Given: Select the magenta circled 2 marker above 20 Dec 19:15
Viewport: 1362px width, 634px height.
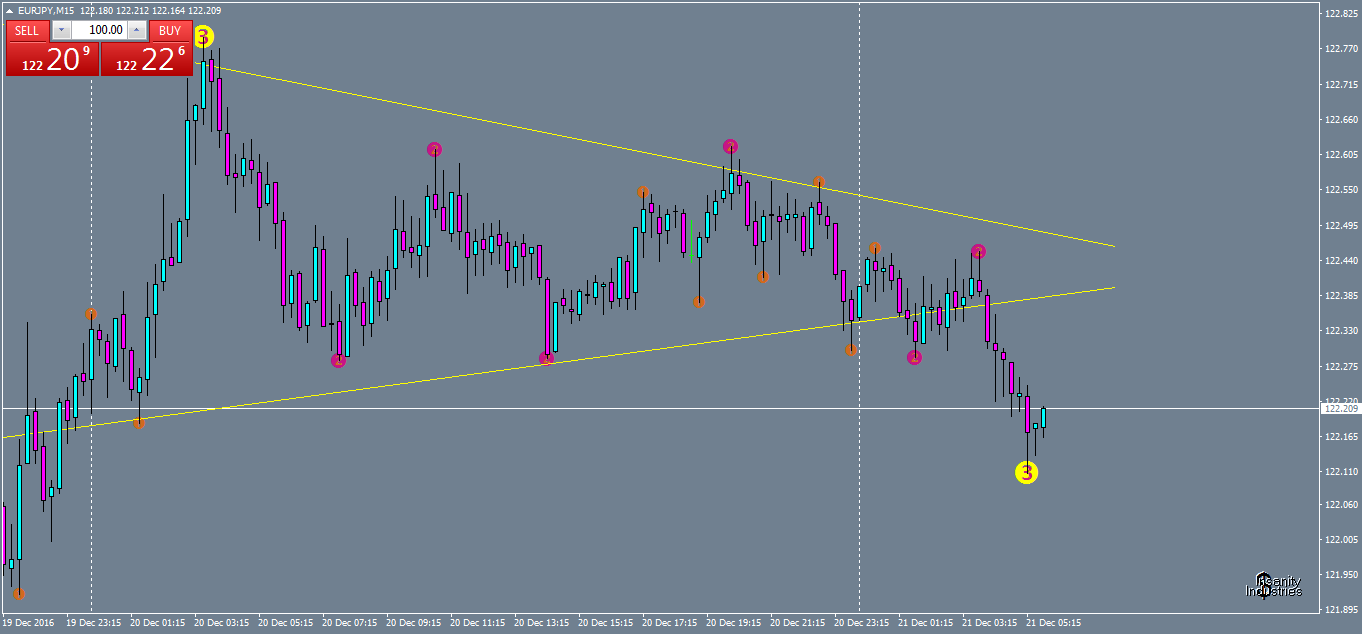Looking at the screenshot, I should [729, 144].
